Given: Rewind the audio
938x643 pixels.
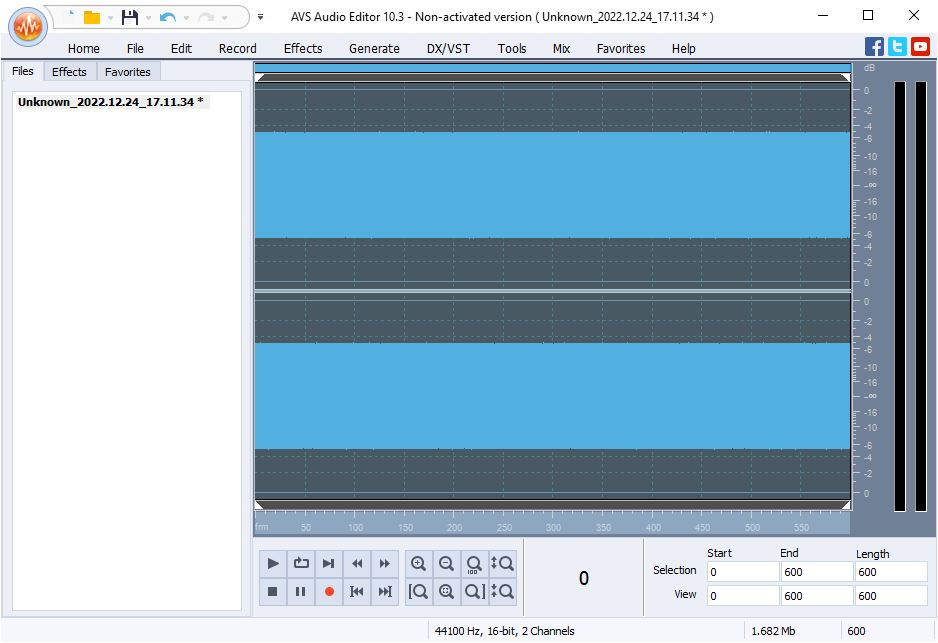Looking at the screenshot, I should coord(357,563).
